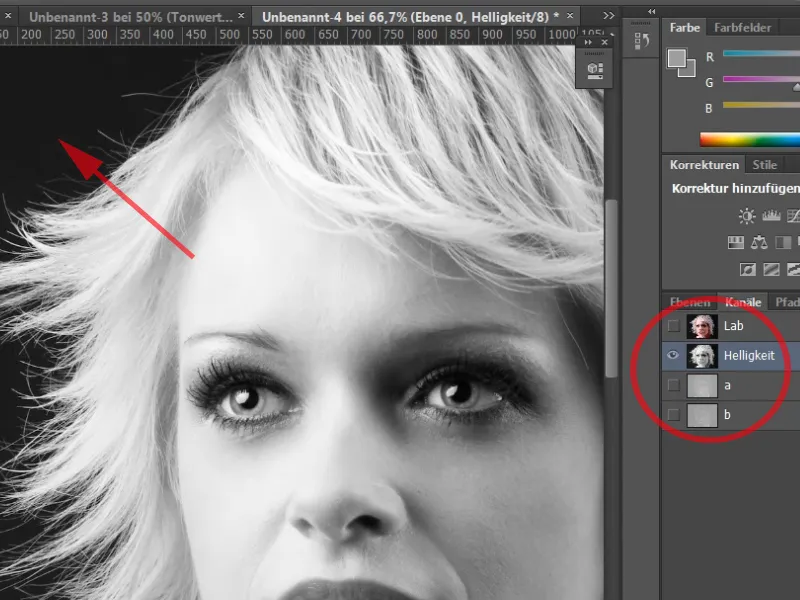
Task: Select the Helligkeit channel thumbnail
Action: (702, 356)
